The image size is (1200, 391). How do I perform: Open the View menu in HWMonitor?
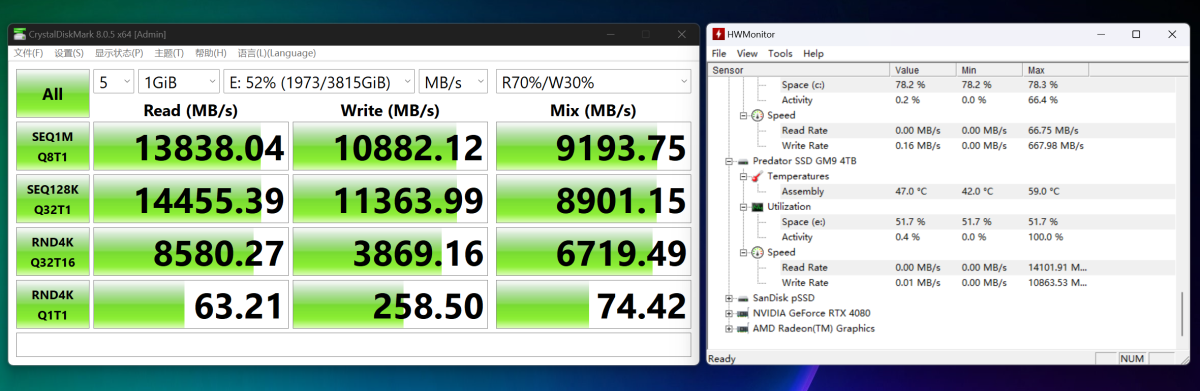tap(747, 53)
